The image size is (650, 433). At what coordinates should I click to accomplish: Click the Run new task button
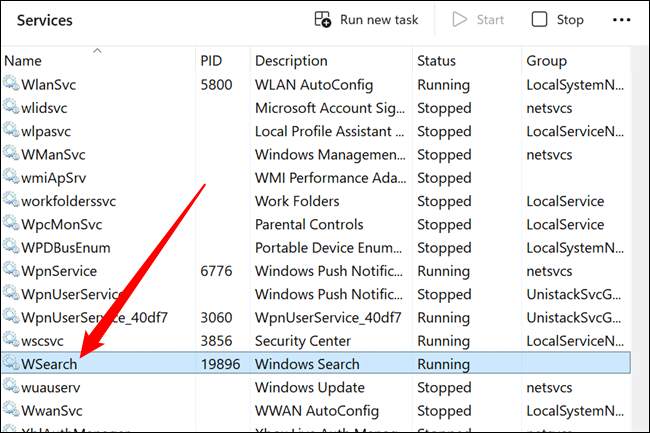point(366,19)
